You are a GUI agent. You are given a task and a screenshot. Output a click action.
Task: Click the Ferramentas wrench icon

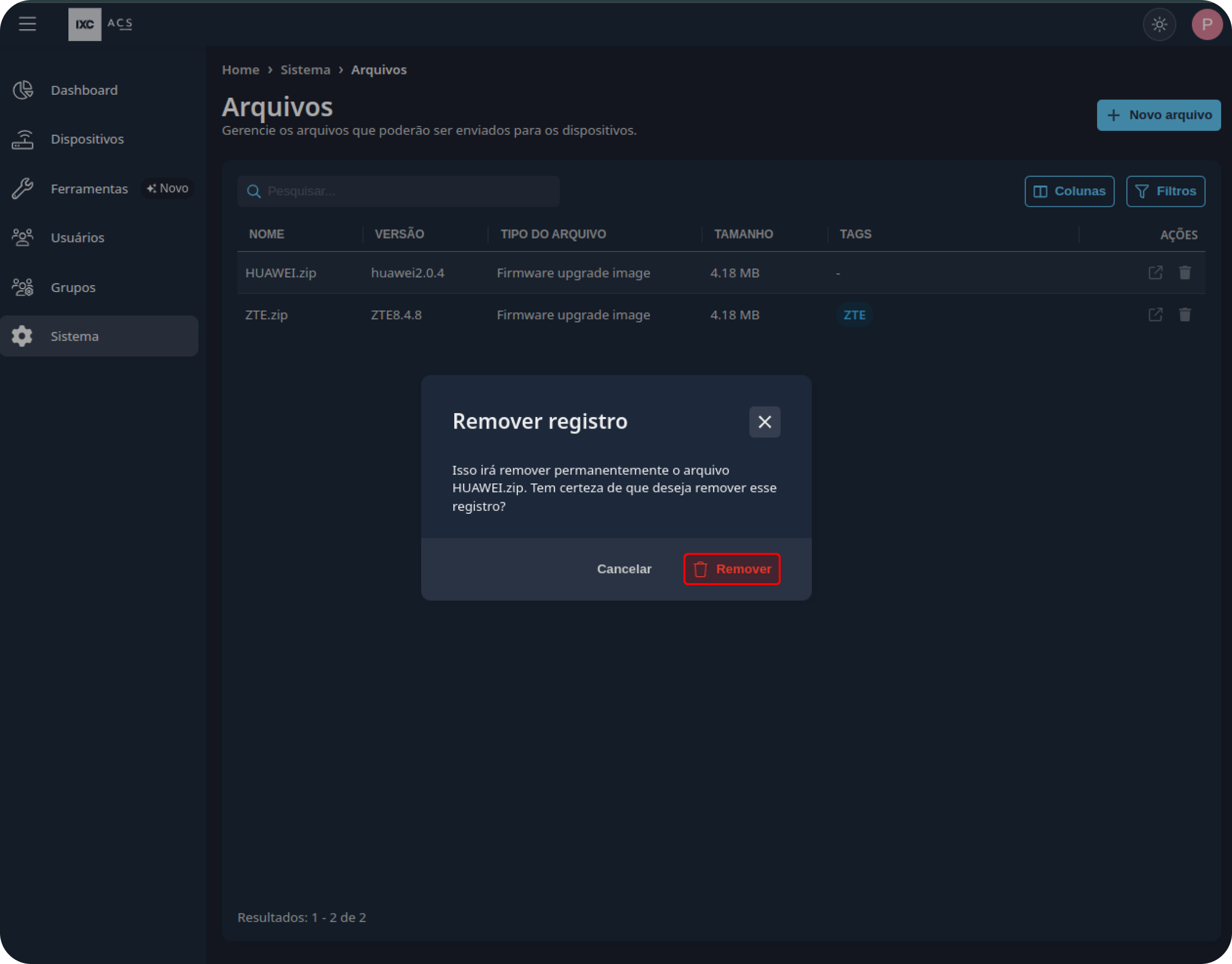click(x=23, y=188)
